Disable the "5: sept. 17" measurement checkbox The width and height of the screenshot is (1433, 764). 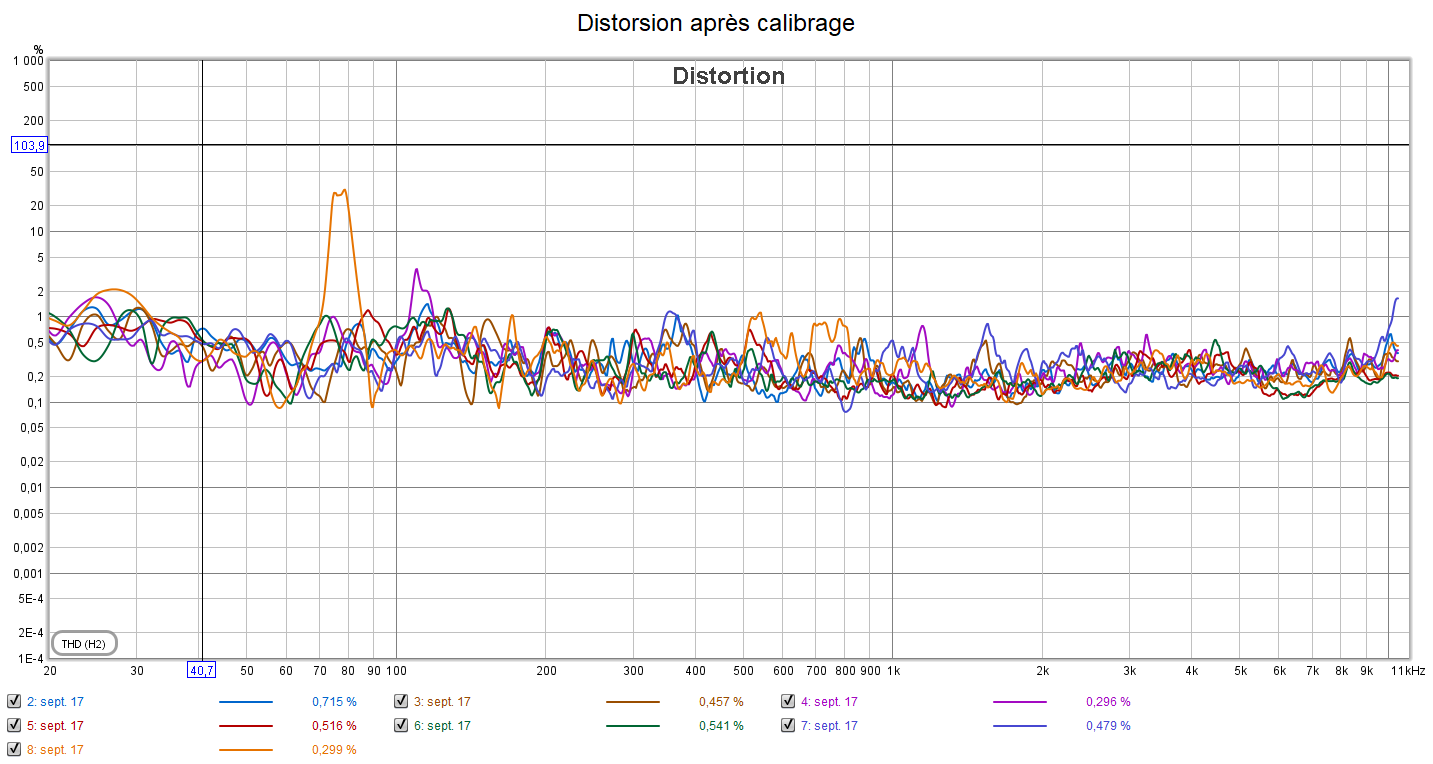pyautogui.click(x=14, y=725)
